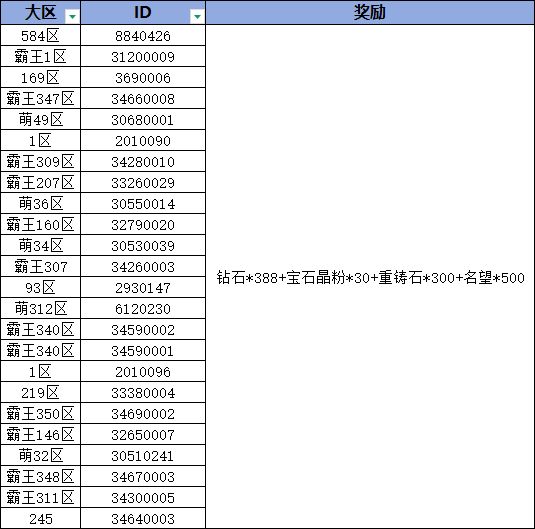Select the cell 霸王350区
Viewport: 535px width, 529px height.
[41, 413]
